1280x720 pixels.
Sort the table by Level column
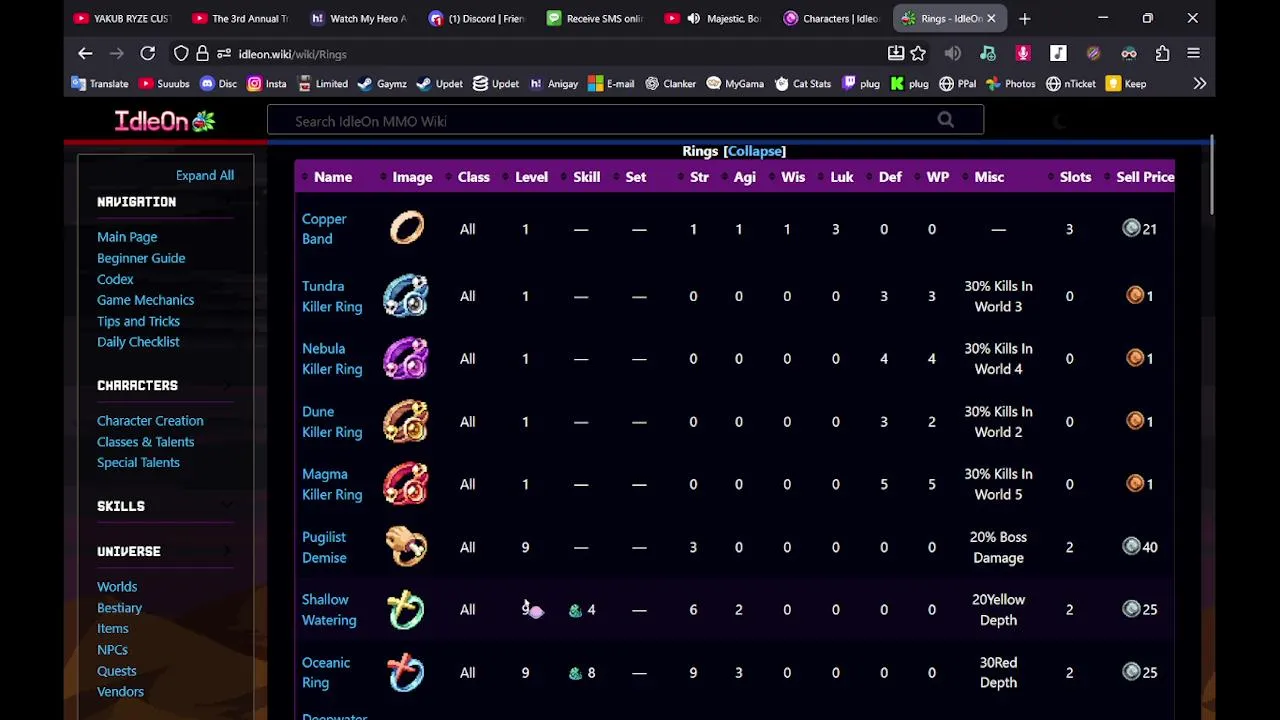(x=531, y=177)
